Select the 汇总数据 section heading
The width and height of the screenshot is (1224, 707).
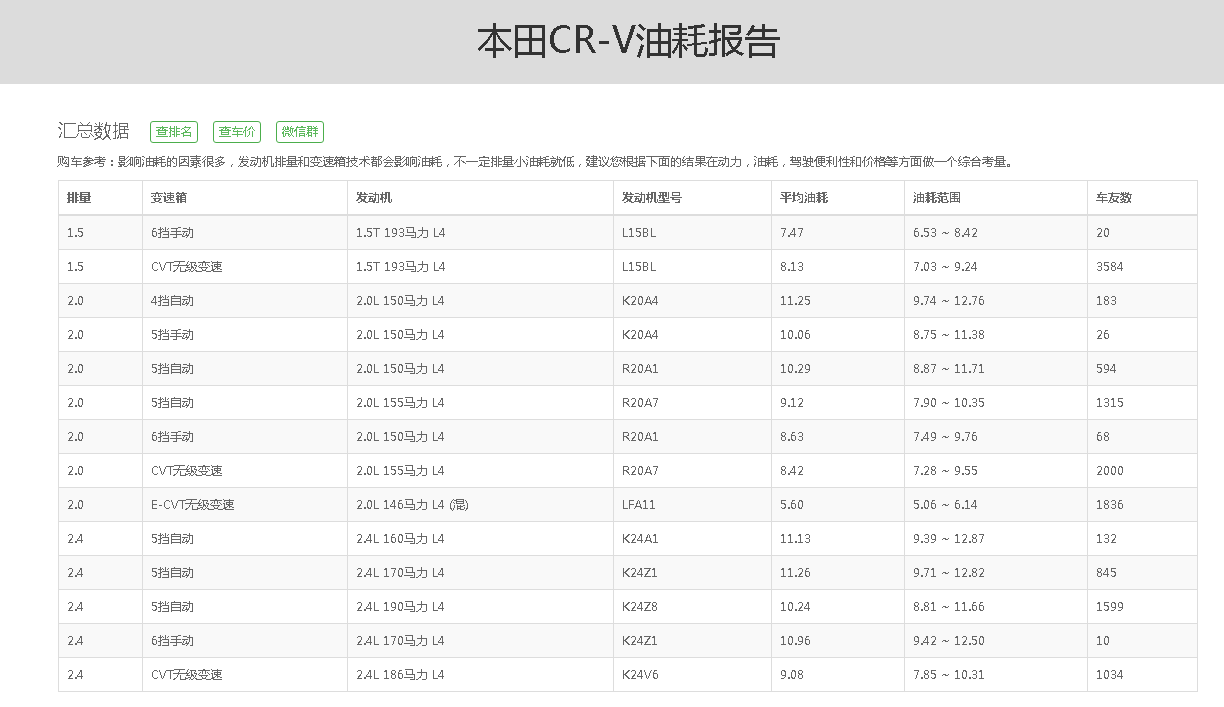coord(94,131)
